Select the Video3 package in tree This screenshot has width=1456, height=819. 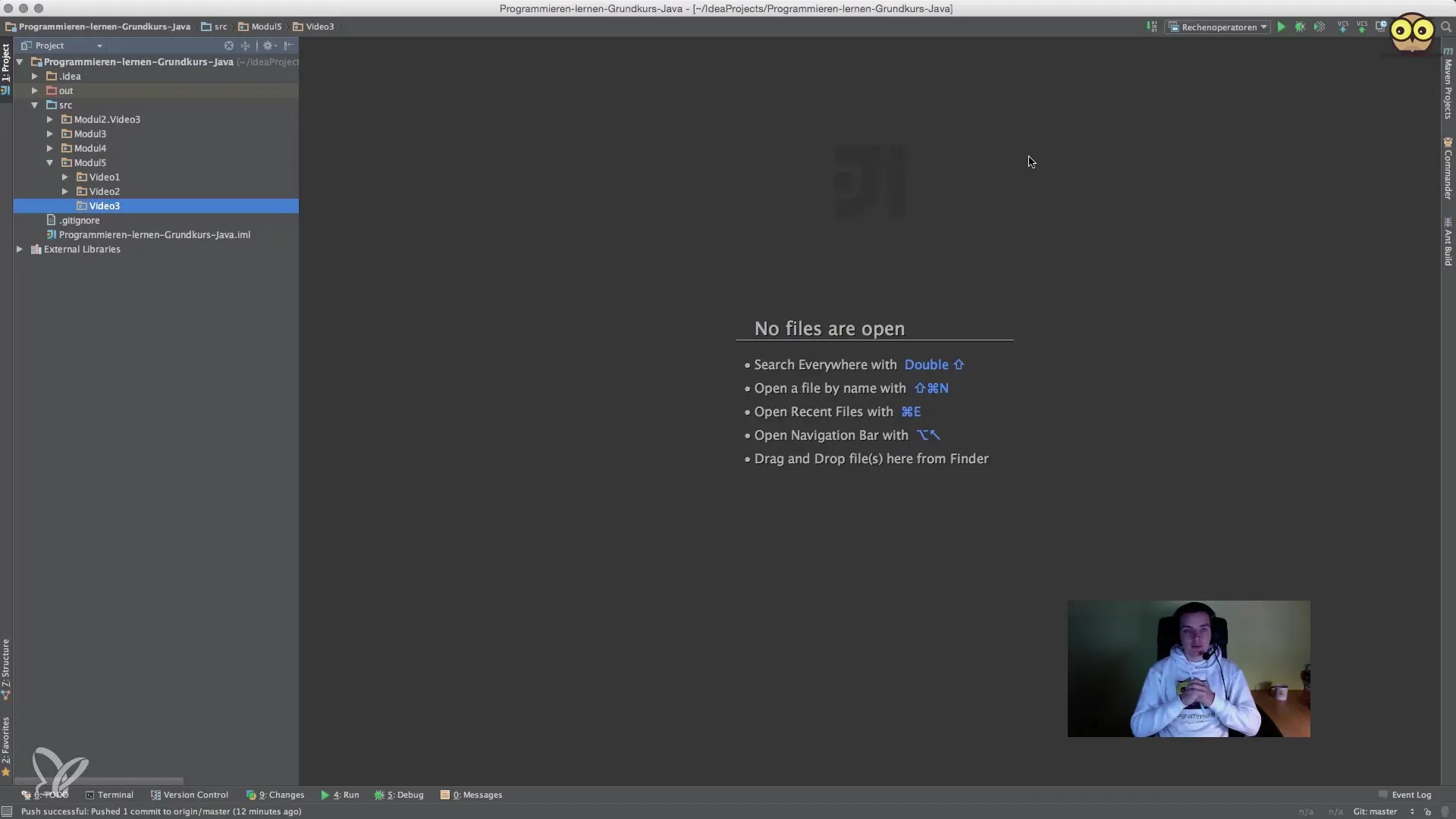(156, 206)
